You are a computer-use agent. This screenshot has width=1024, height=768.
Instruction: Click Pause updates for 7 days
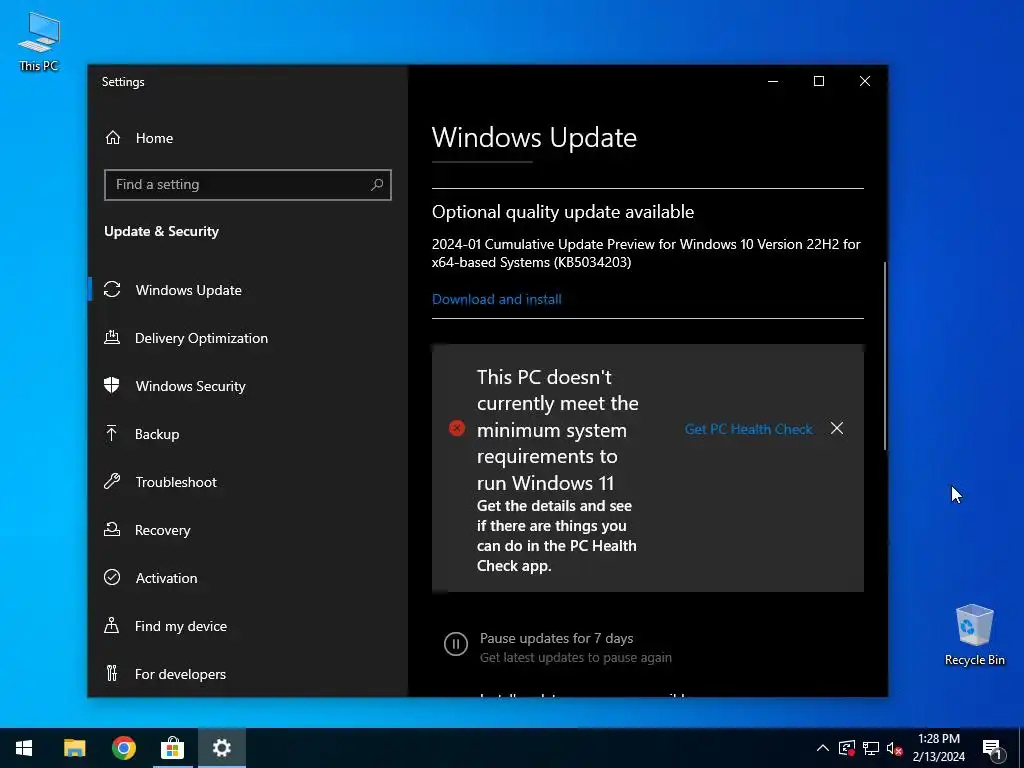556,638
